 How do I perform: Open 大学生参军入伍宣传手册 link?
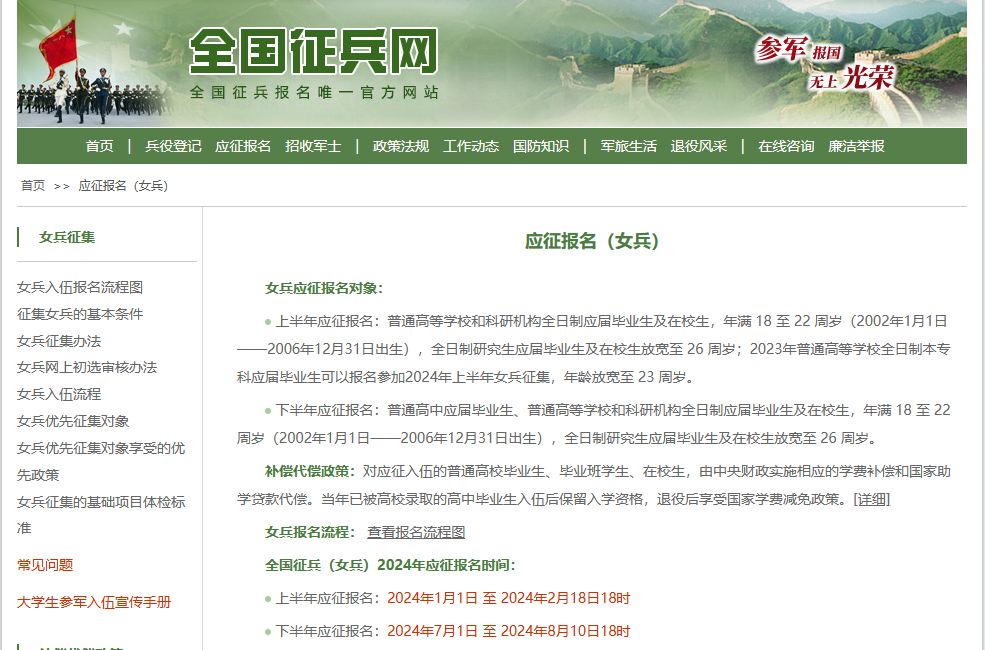click(94, 602)
